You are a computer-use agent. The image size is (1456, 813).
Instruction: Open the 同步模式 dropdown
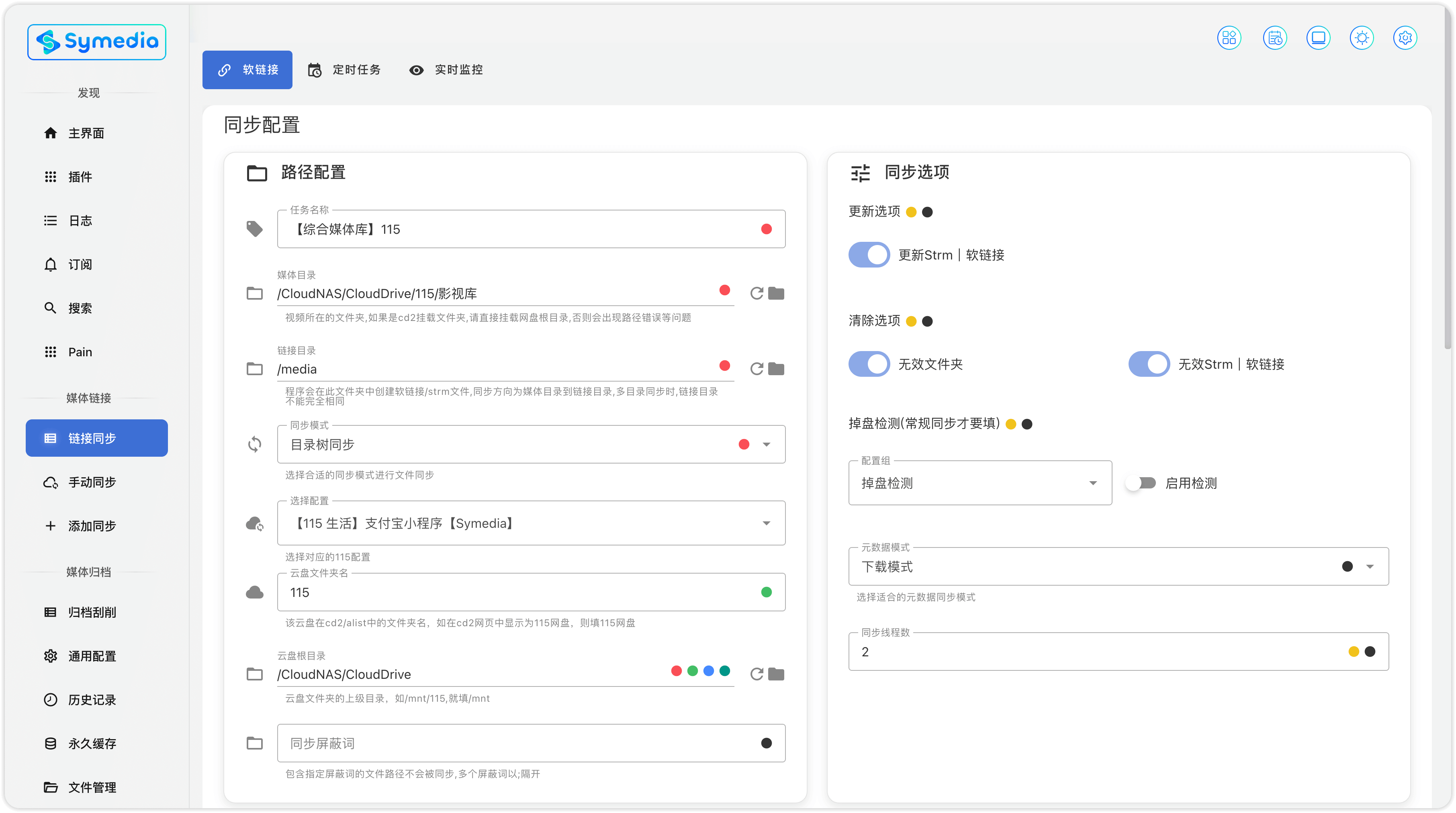pos(766,445)
